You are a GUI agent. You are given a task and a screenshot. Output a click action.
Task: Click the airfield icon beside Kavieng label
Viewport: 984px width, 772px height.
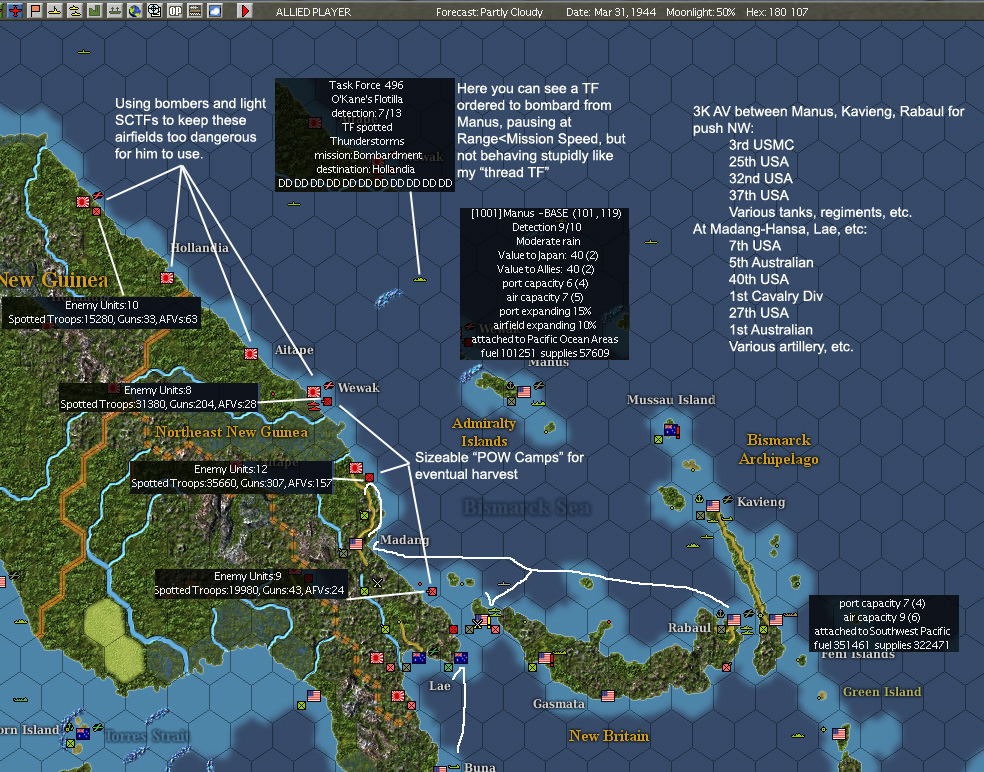pos(727,500)
